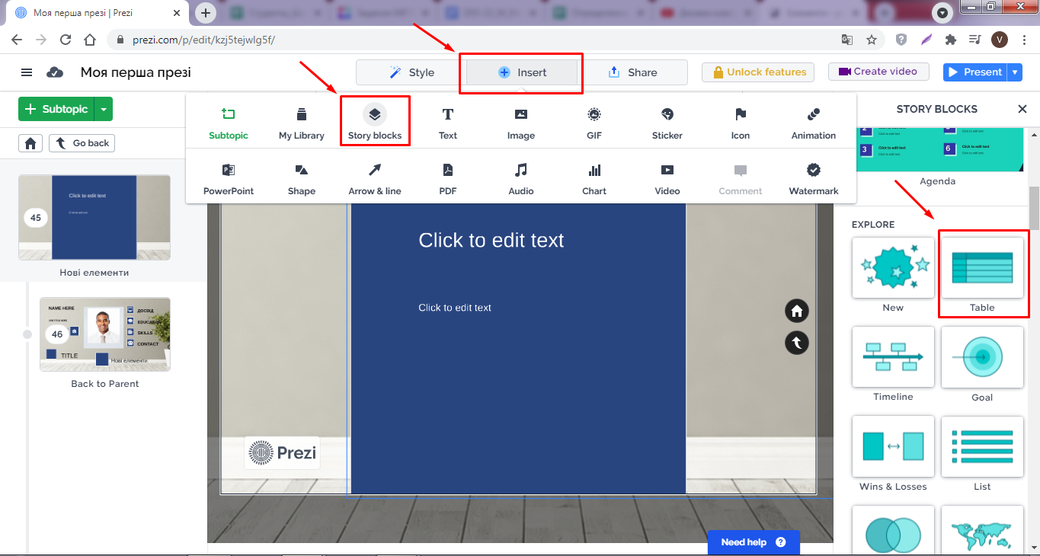This screenshot has width=1040, height=556.
Task: Click the translate page icon in address bar
Action: coord(847,40)
